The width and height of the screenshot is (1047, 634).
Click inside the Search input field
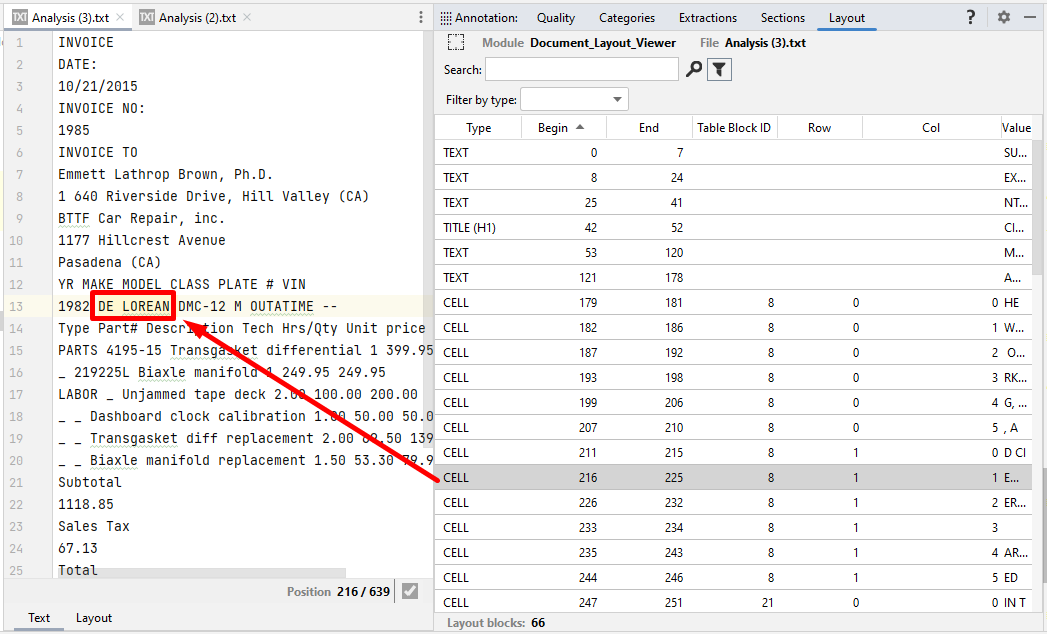tap(581, 69)
